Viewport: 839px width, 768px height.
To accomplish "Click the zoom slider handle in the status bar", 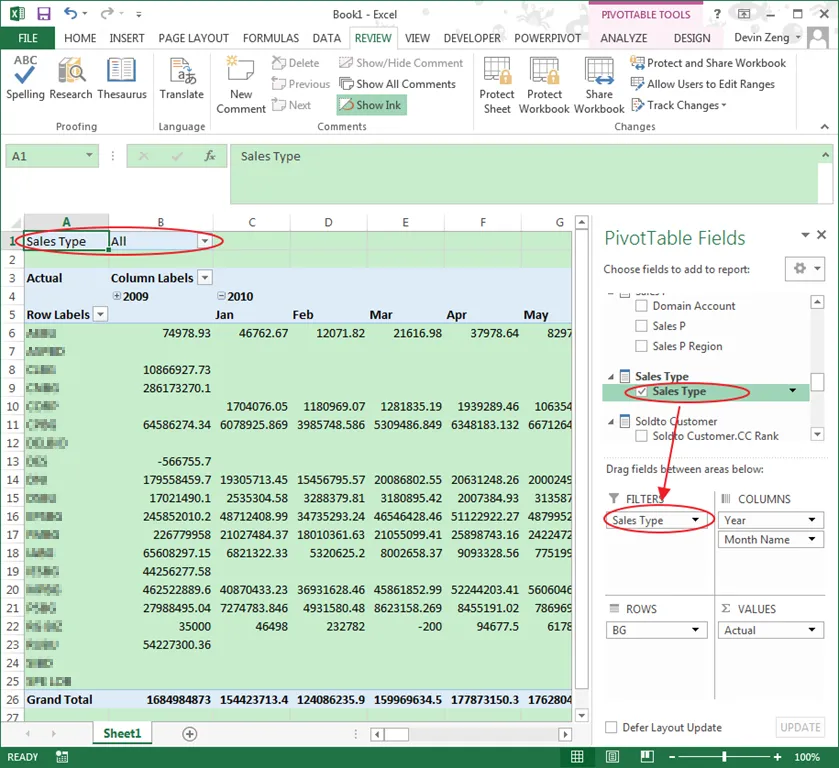I will [724, 757].
